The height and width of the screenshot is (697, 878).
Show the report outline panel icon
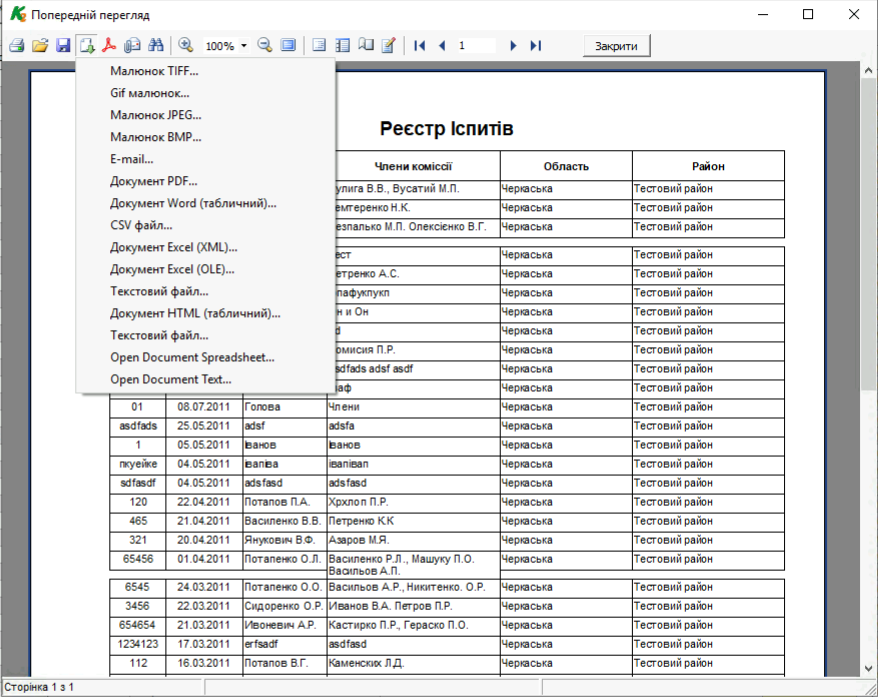319,45
